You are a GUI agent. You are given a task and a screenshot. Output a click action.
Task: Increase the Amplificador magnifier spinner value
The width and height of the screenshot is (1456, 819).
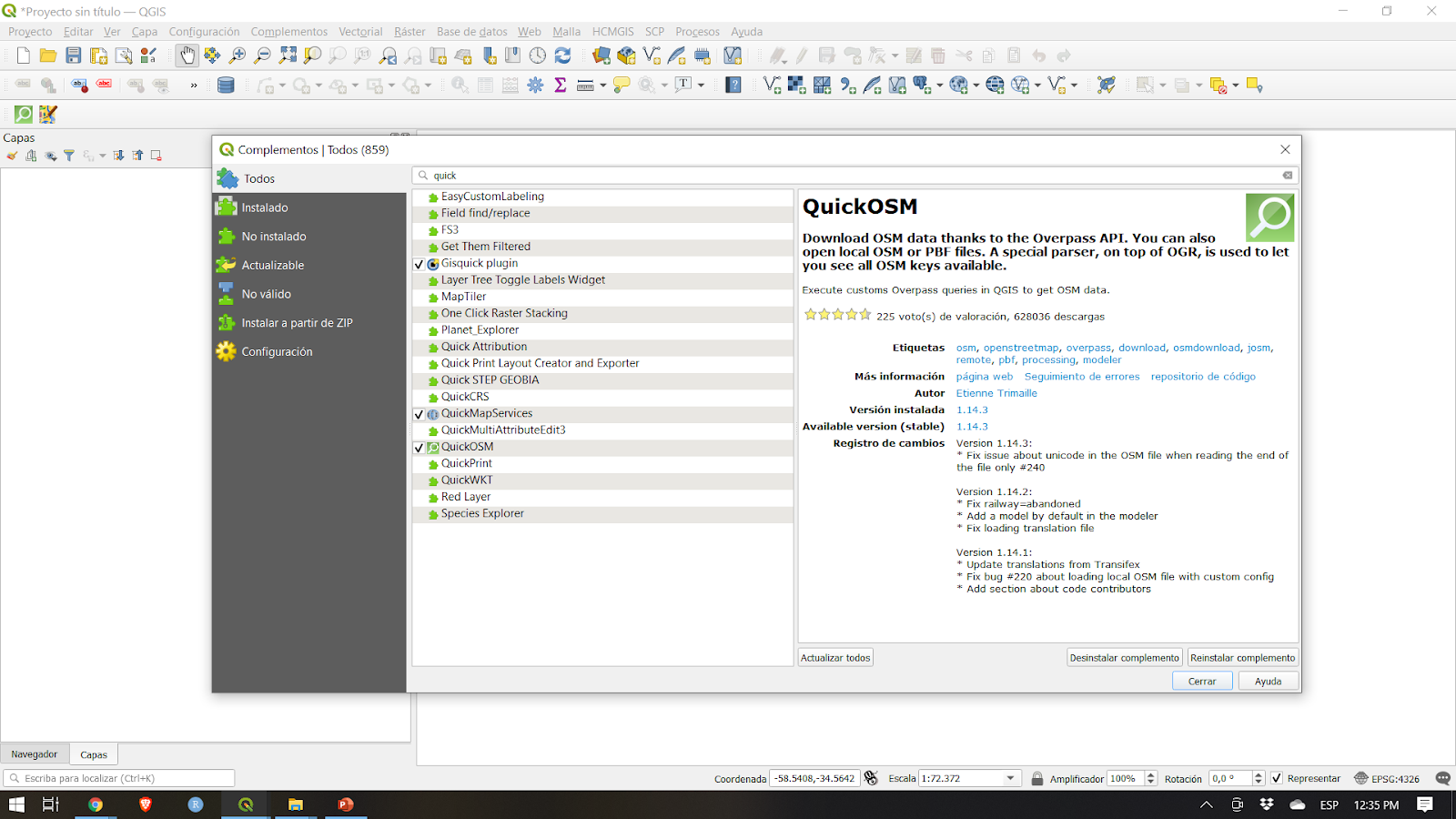(x=1151, y=774)
